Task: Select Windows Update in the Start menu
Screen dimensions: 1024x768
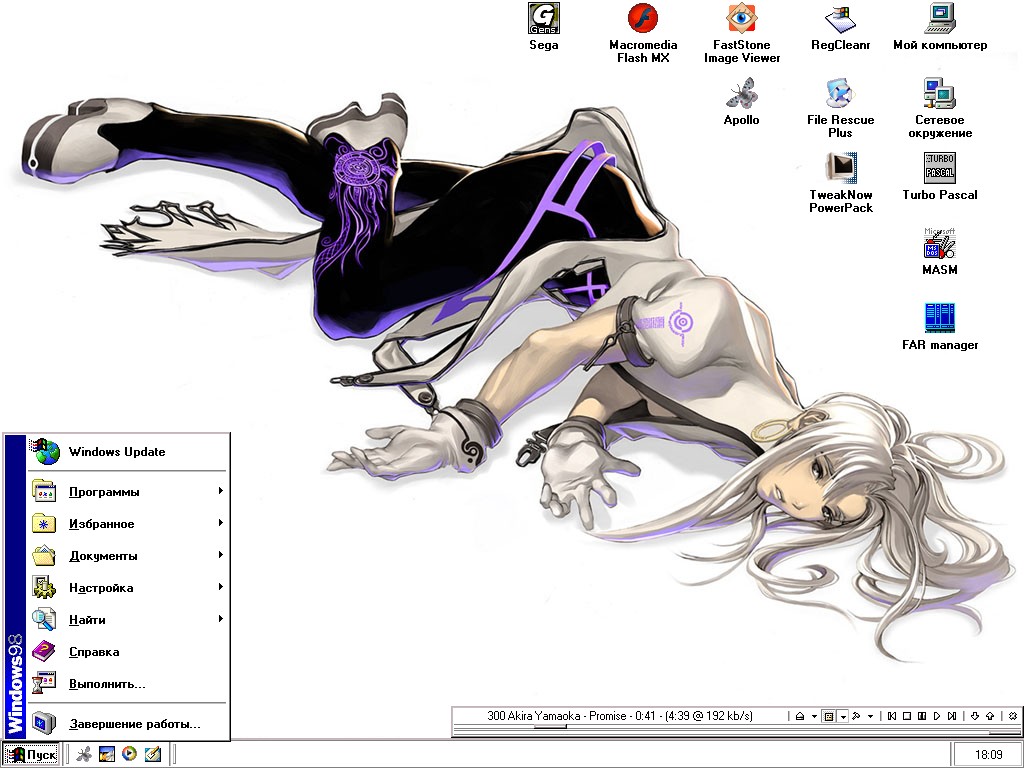Action: tap(117, 452)
